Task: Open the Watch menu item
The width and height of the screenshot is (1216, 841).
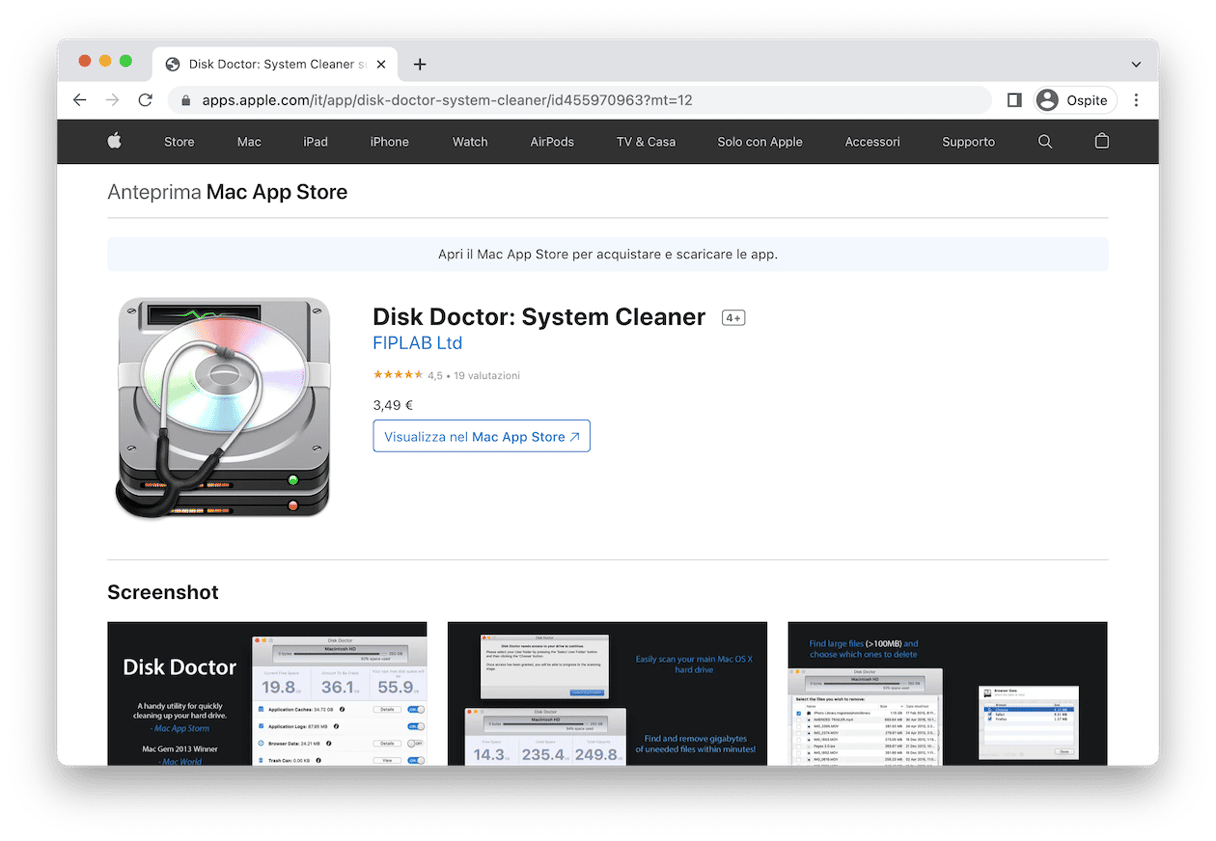Action: [x=470, y=142]
